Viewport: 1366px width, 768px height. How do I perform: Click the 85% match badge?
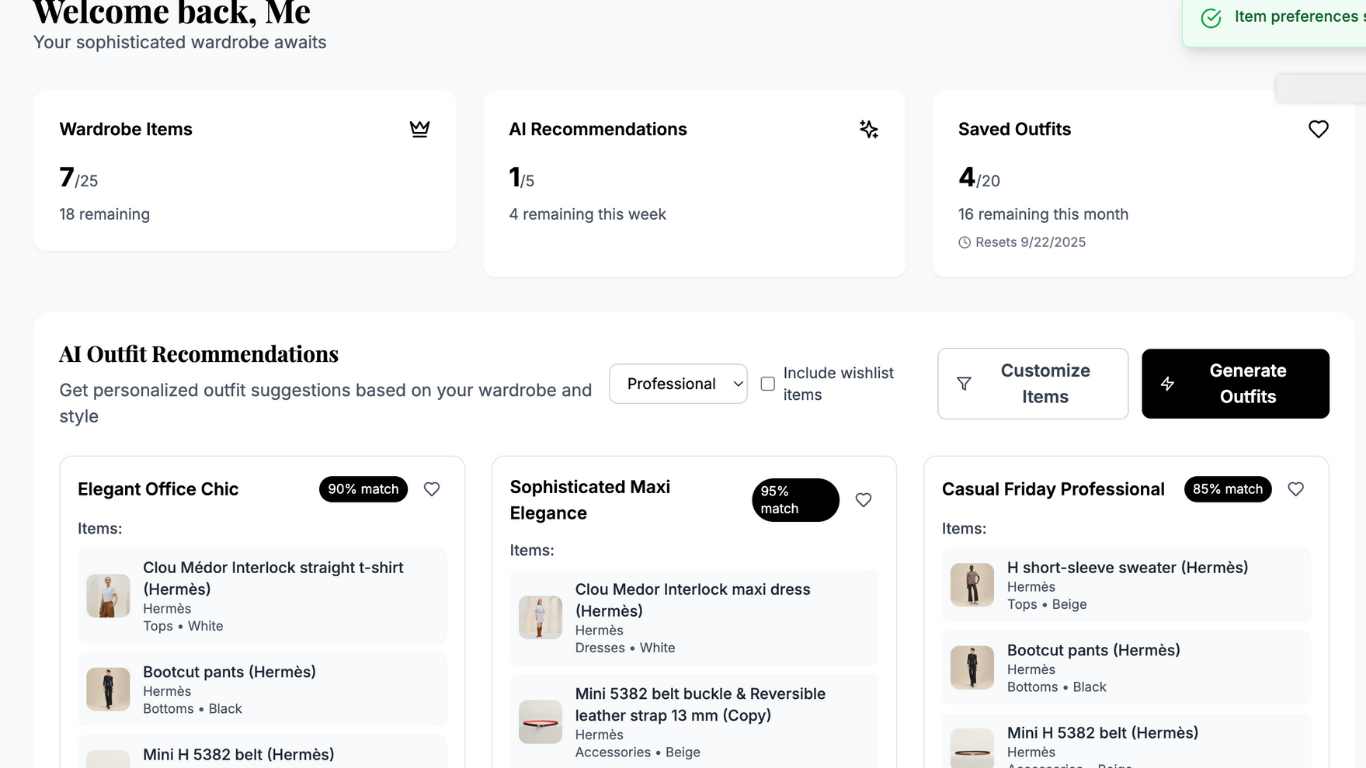(1228, 489)
